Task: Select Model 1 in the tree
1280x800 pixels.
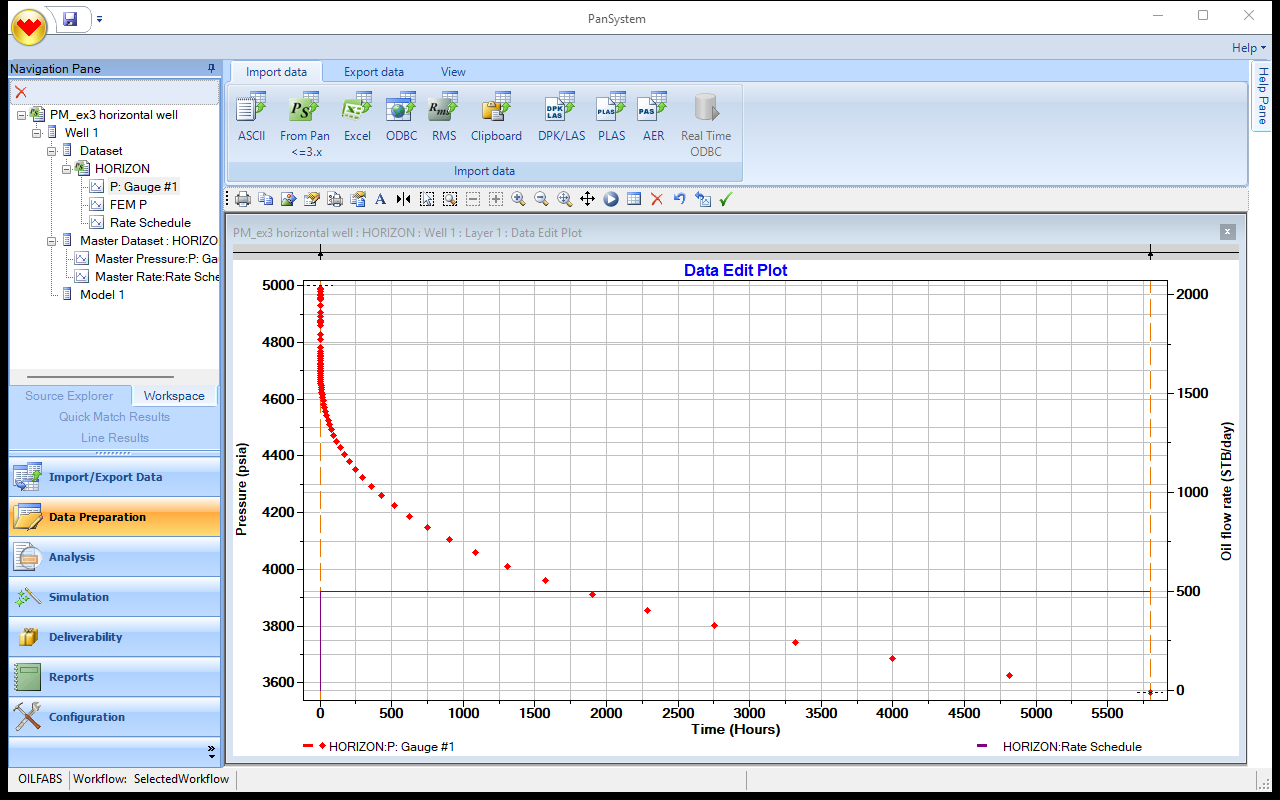Action: pyautogui.click(x=102, y=295)
